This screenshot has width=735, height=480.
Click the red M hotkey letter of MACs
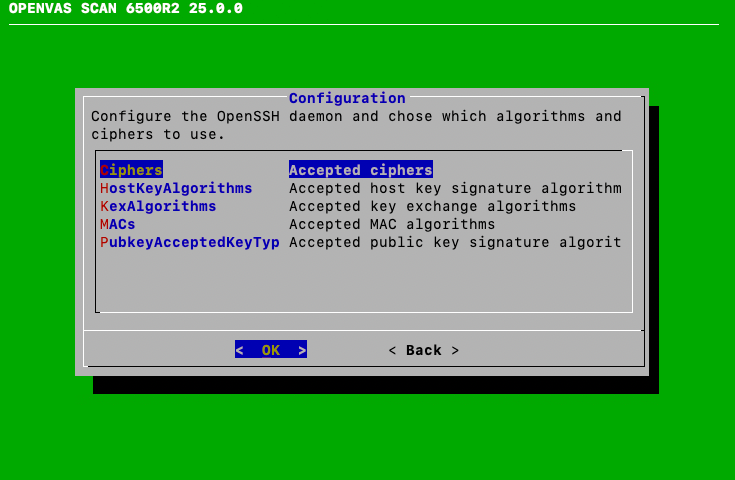pyautogui.click(x=104, y=224)
